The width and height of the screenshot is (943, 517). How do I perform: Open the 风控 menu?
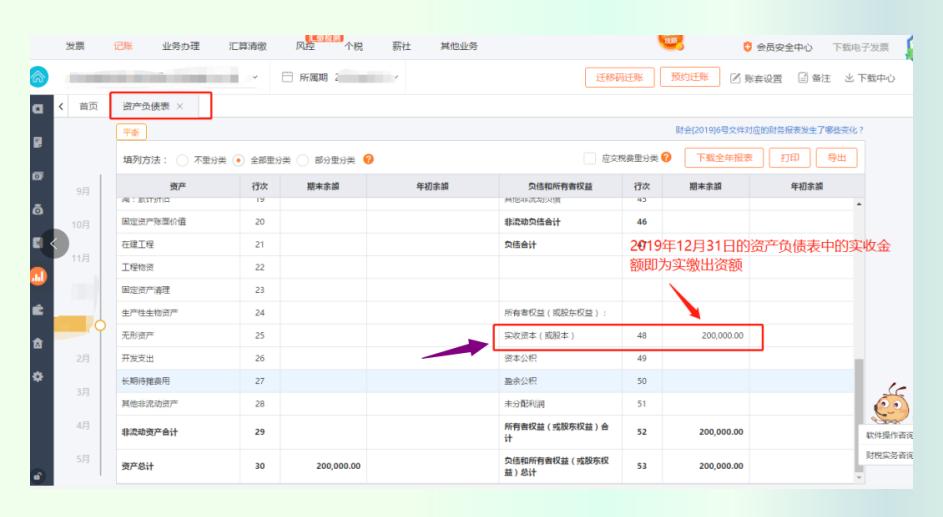(305, 46)
